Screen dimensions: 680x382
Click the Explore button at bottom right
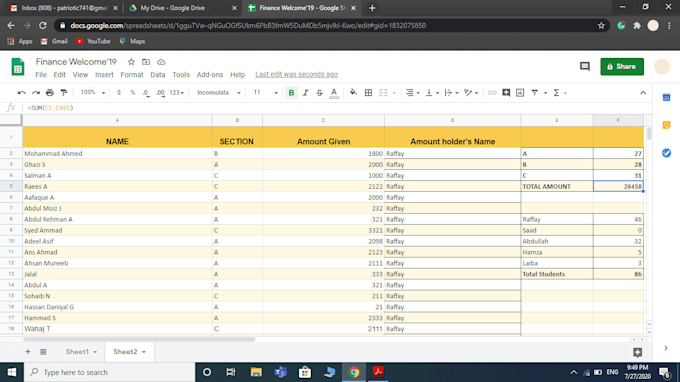tap(638, 352)
